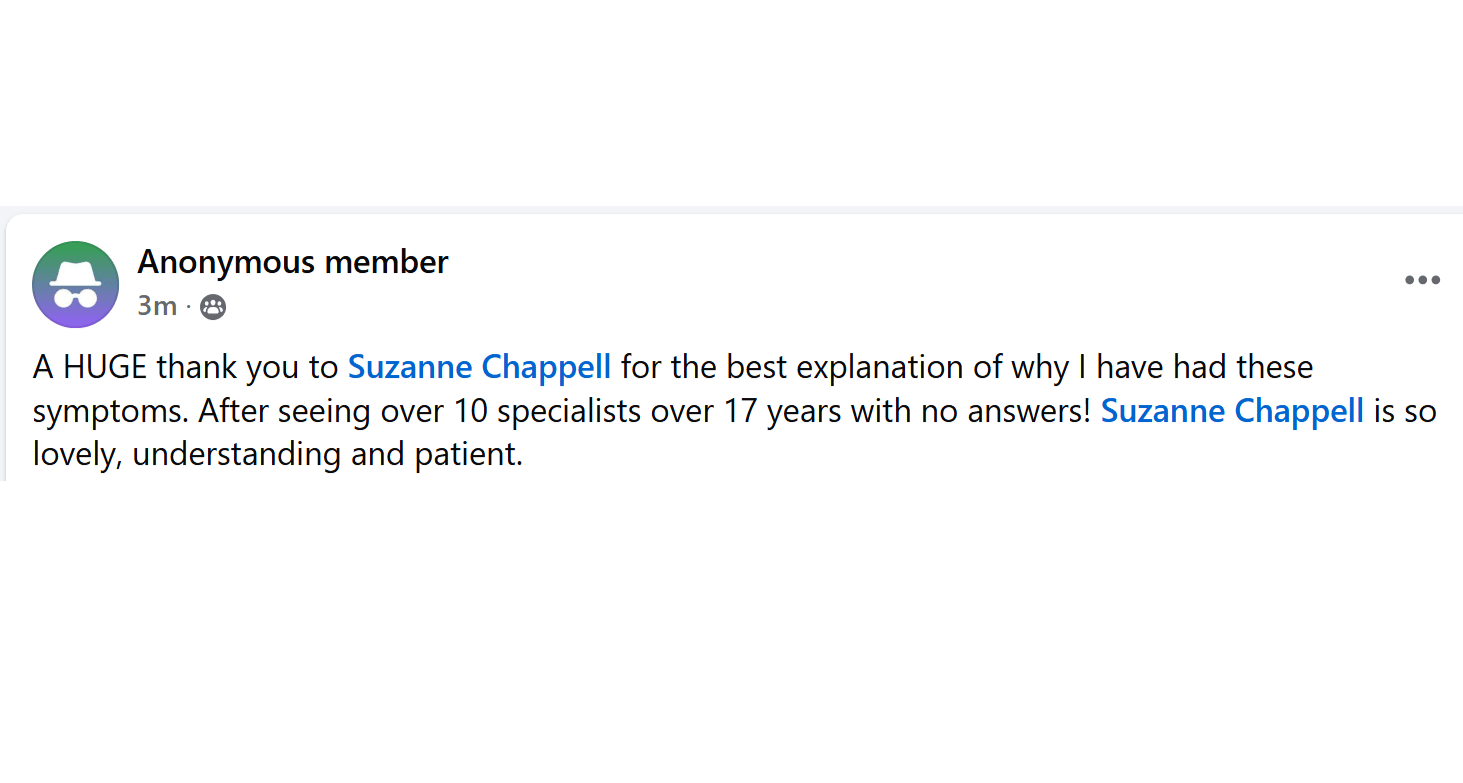1463x783 pixels.
Task: Open the 3m post timestamp
Action: [x=157, y=306]
